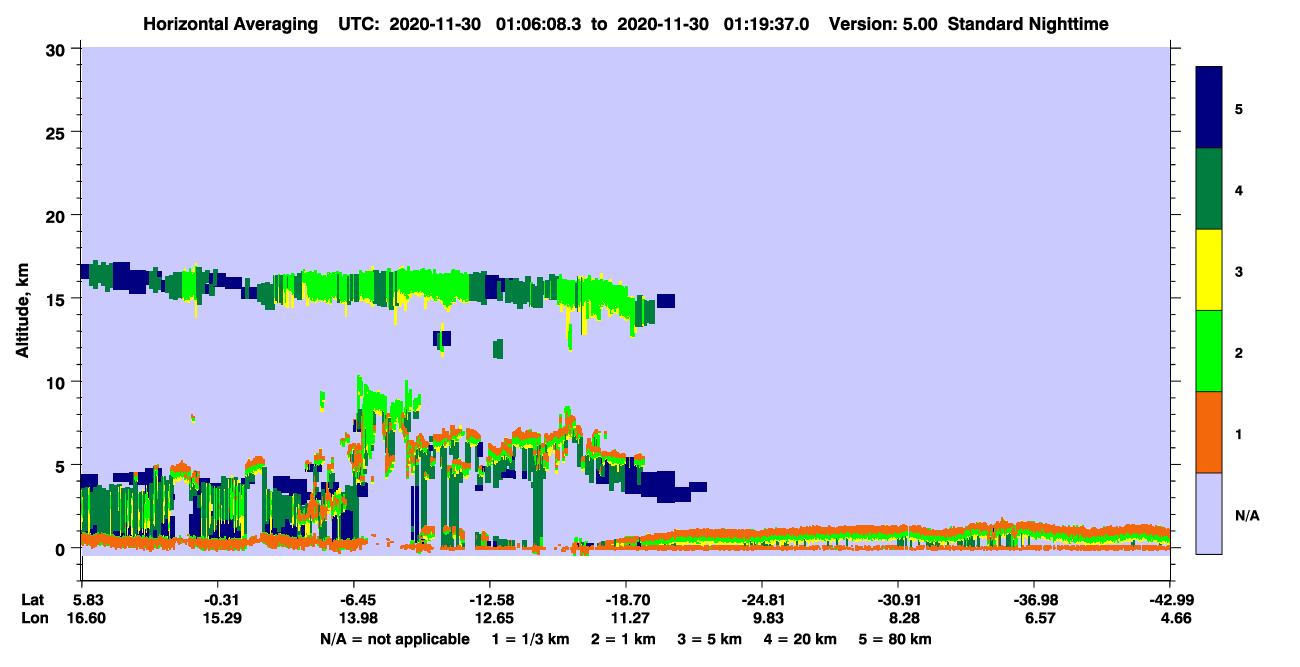Viewport: 1300px width, 667px height.
Task: Click latitude value -42.99
Action: point(1170,600)
